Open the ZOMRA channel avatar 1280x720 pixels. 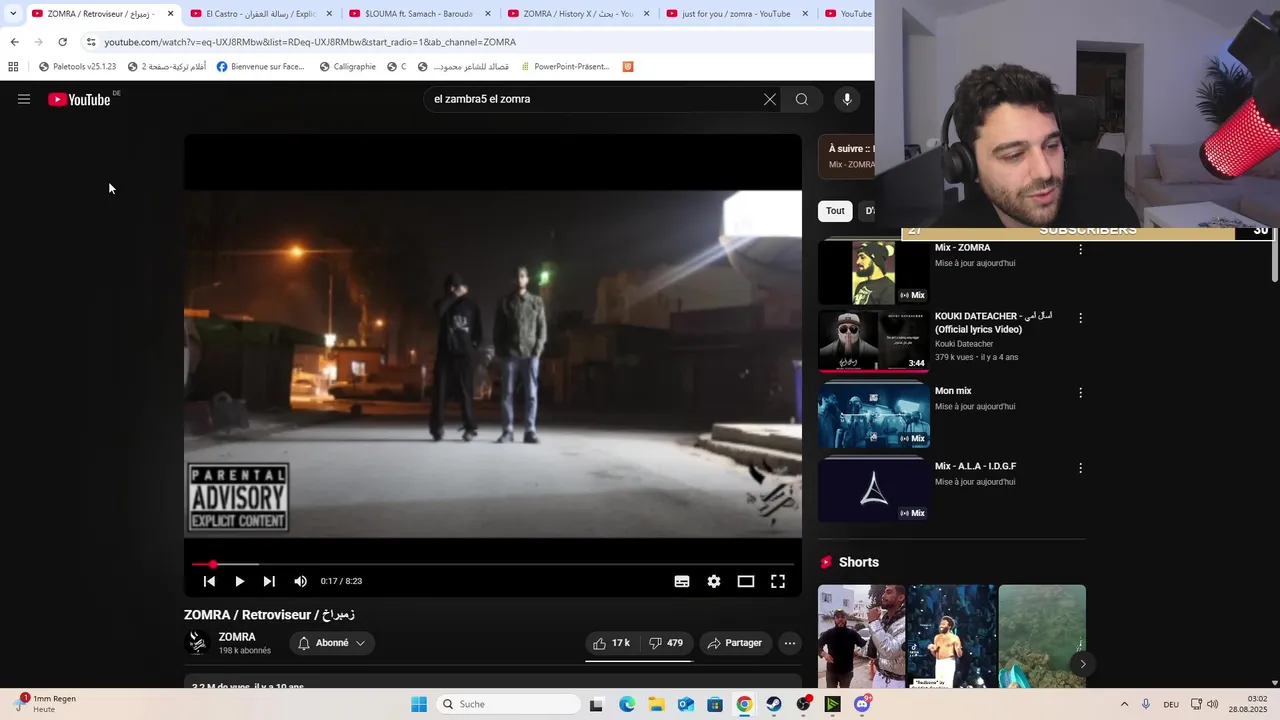pos(198,643)
